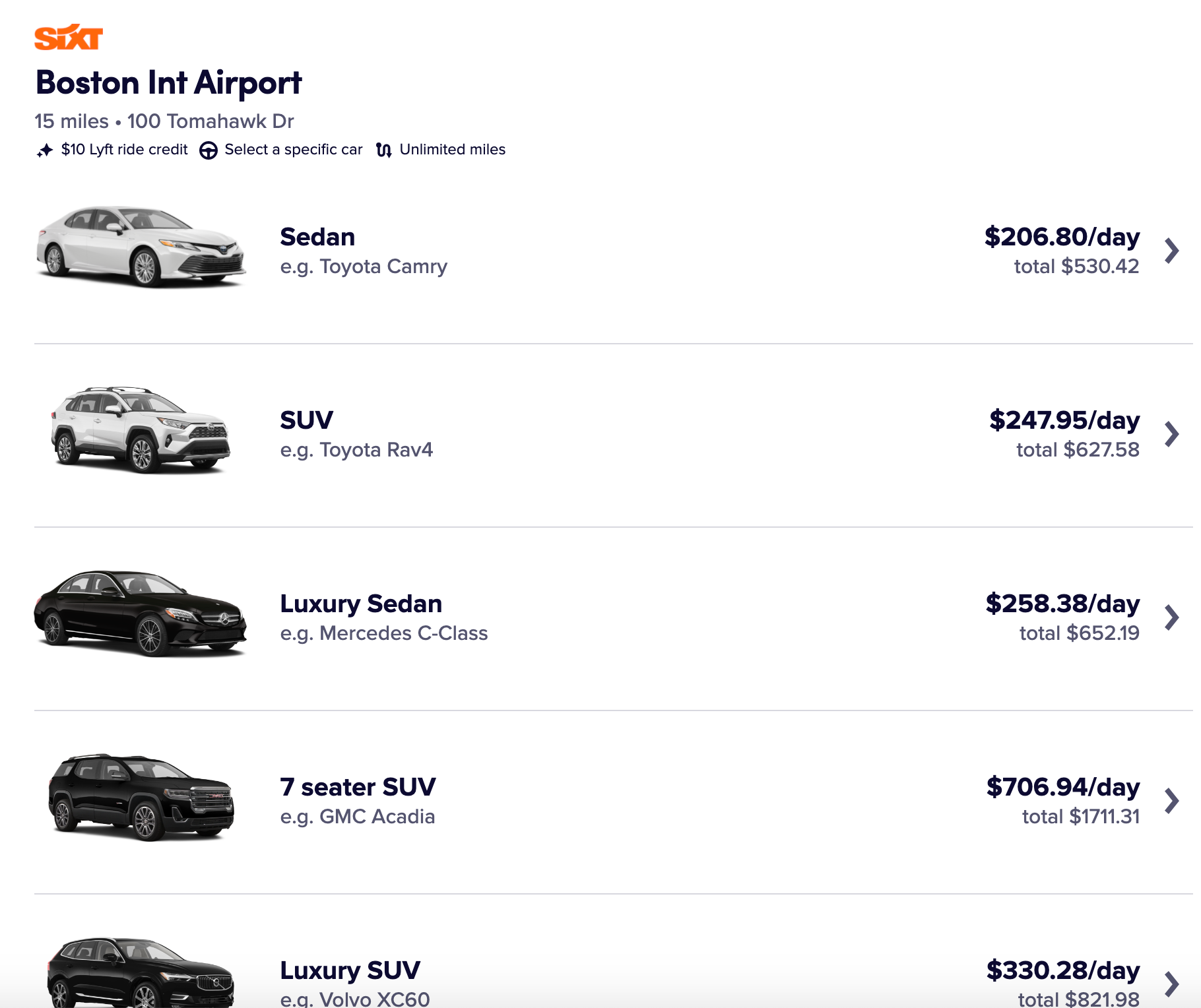Select the white Toyota Rav4 image
Image resolution: width=1201 pixels, height=1008 pixels.
click(141, 430)
